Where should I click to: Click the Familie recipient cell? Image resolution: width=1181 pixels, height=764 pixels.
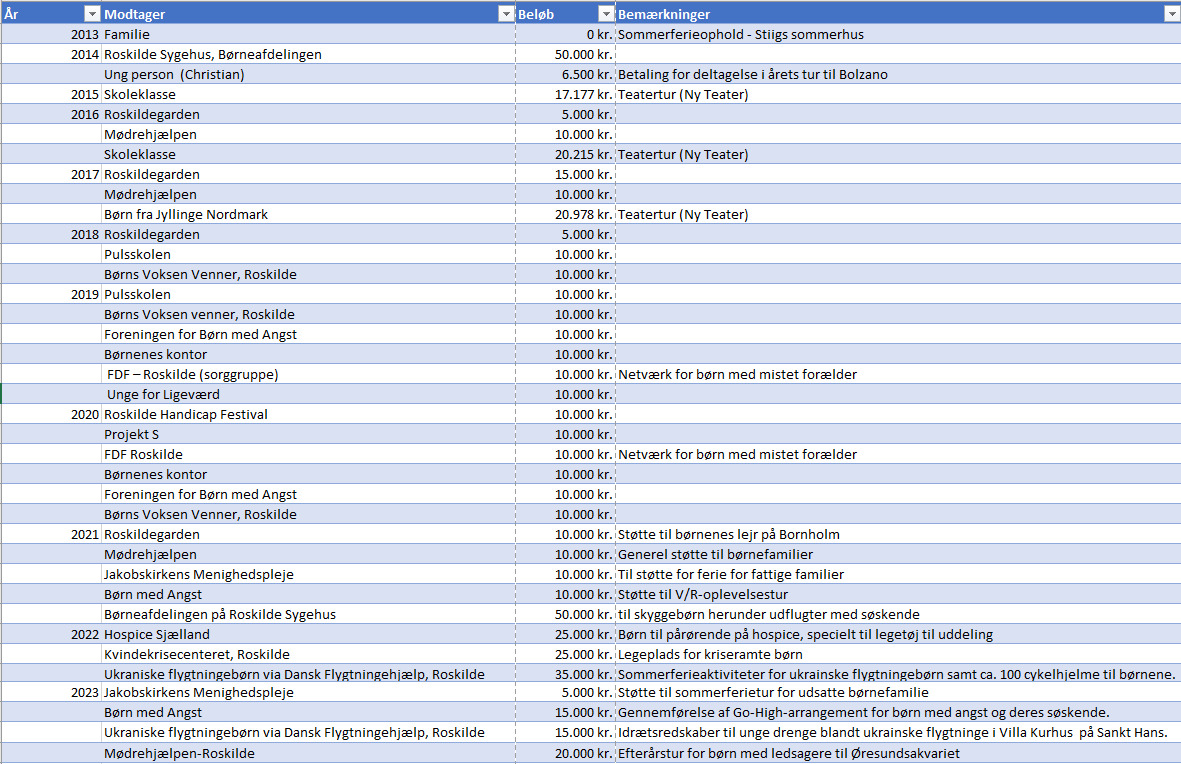(308, 34)
